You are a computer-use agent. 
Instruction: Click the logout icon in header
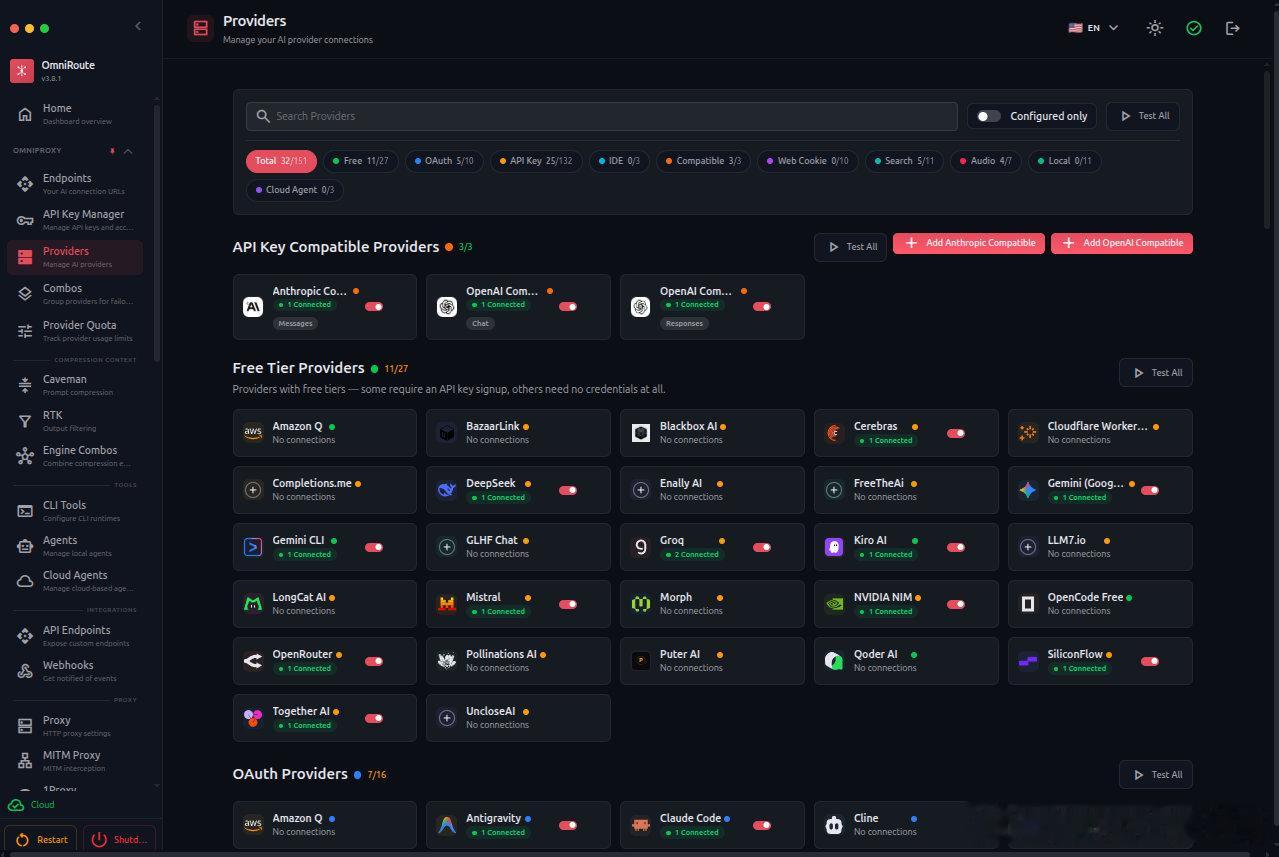point(1233,28)
